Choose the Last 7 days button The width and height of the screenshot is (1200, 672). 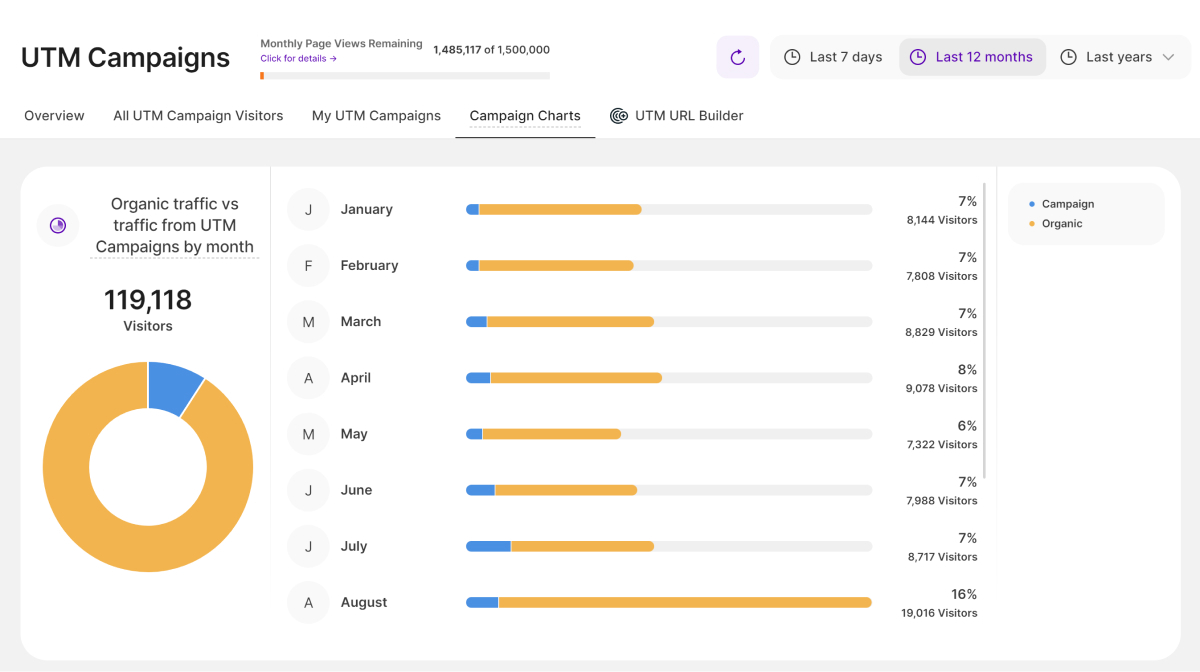pyautogui.click(x=833, y=57)
